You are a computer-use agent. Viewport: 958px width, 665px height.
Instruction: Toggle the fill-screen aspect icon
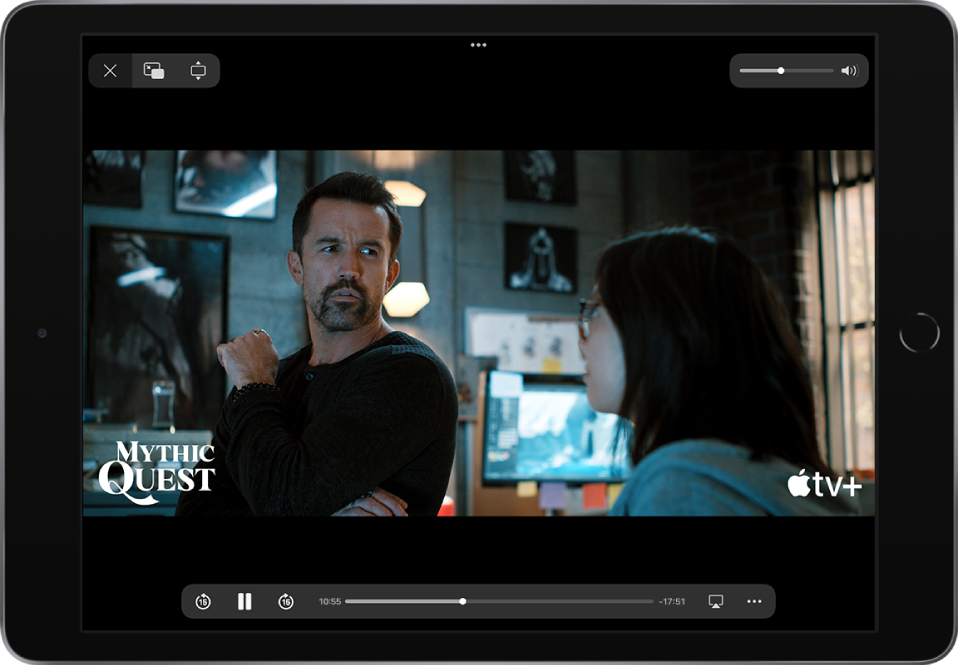(198, 71)
